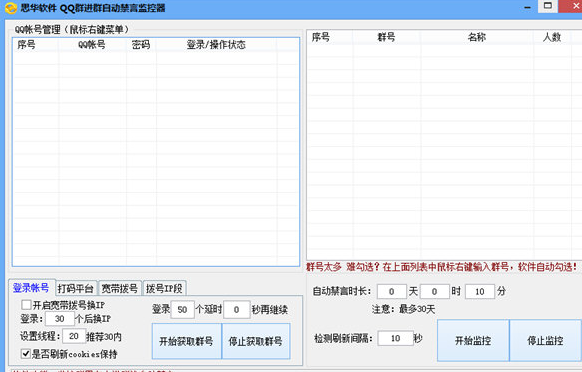
Task: Click the 群号 column header
Action: 386,37
